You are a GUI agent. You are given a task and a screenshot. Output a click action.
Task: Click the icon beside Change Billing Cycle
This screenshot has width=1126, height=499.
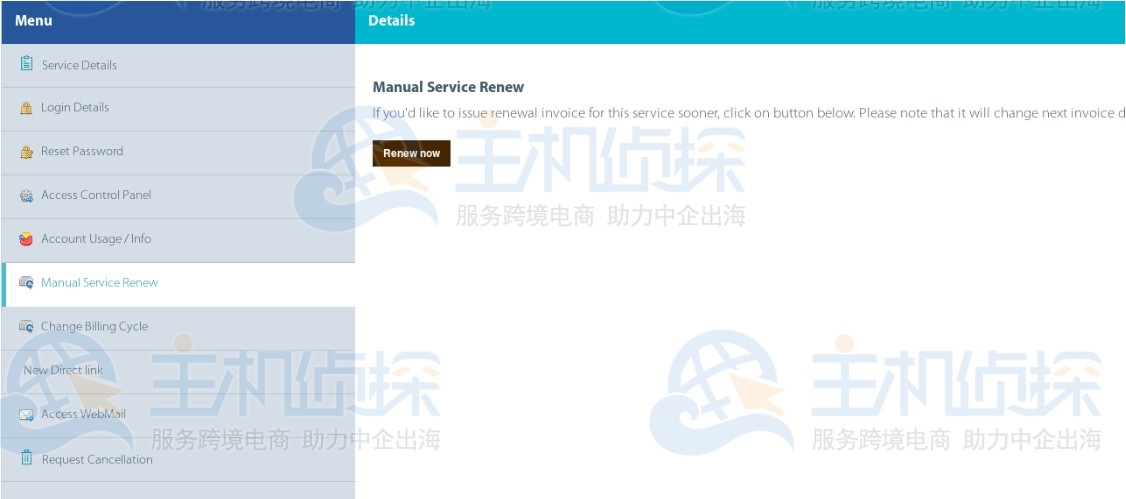coord(27,327)
